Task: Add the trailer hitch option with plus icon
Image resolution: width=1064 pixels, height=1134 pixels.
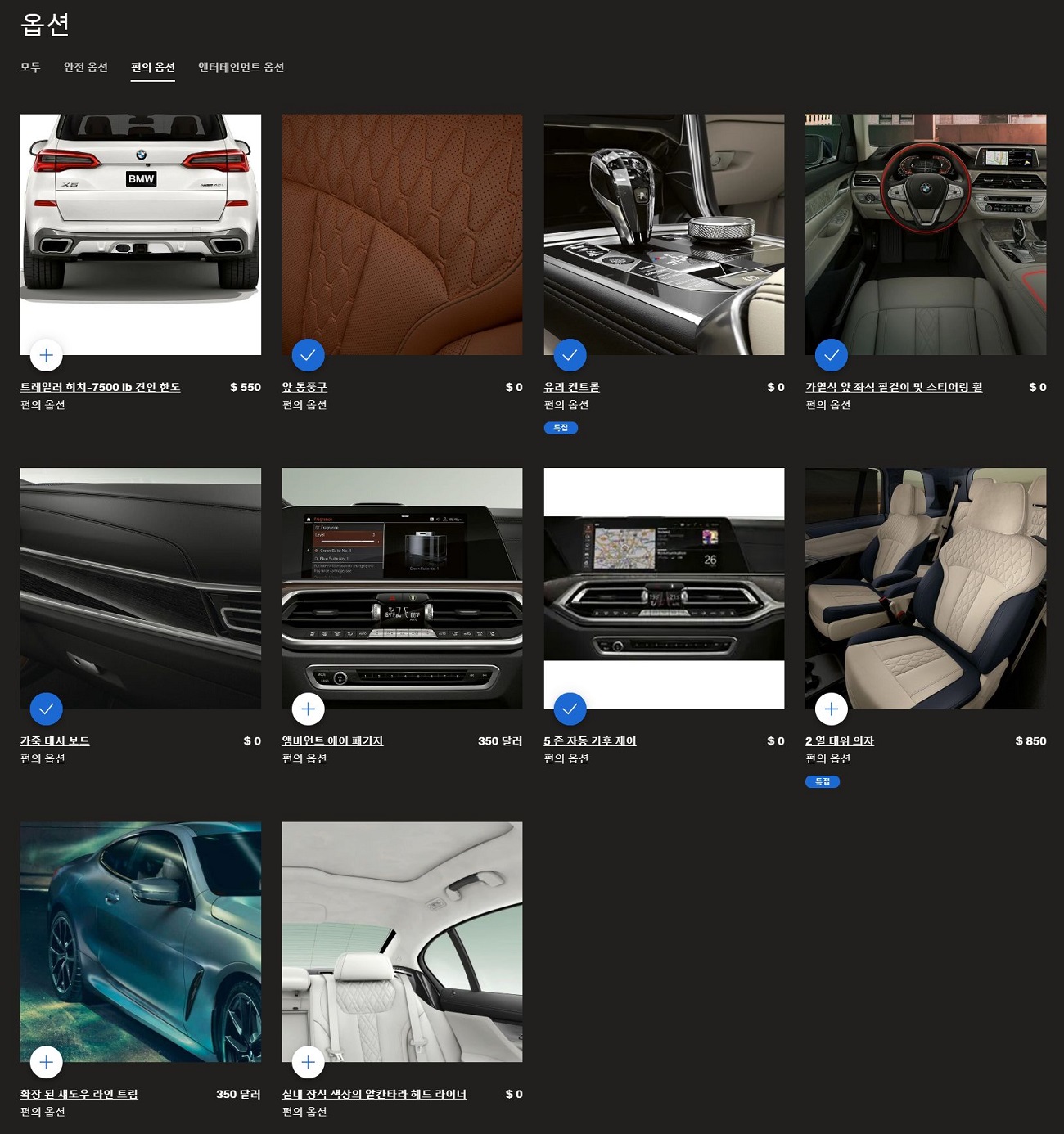Action: click(47, 355)
